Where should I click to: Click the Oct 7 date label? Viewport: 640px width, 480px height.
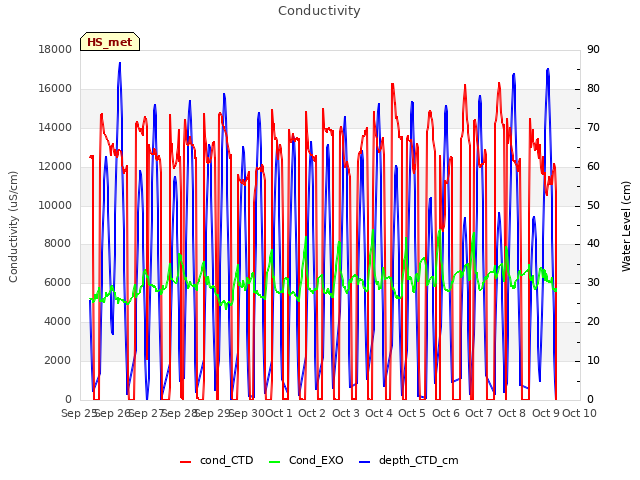[x=479, y=413]
